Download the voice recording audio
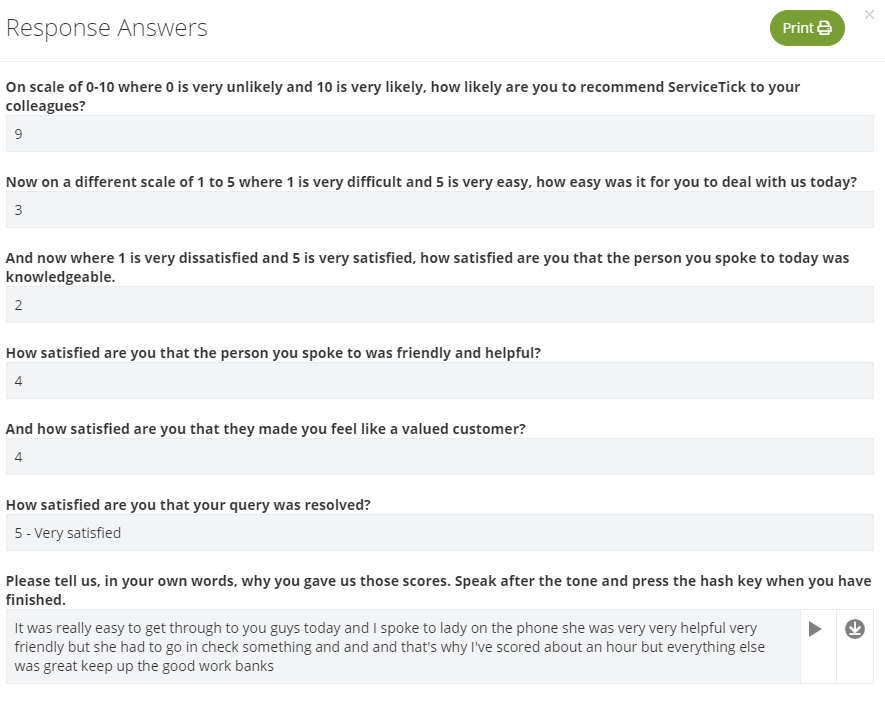Image resolution: width=885 pixels, height=701 pixels. 855,629
